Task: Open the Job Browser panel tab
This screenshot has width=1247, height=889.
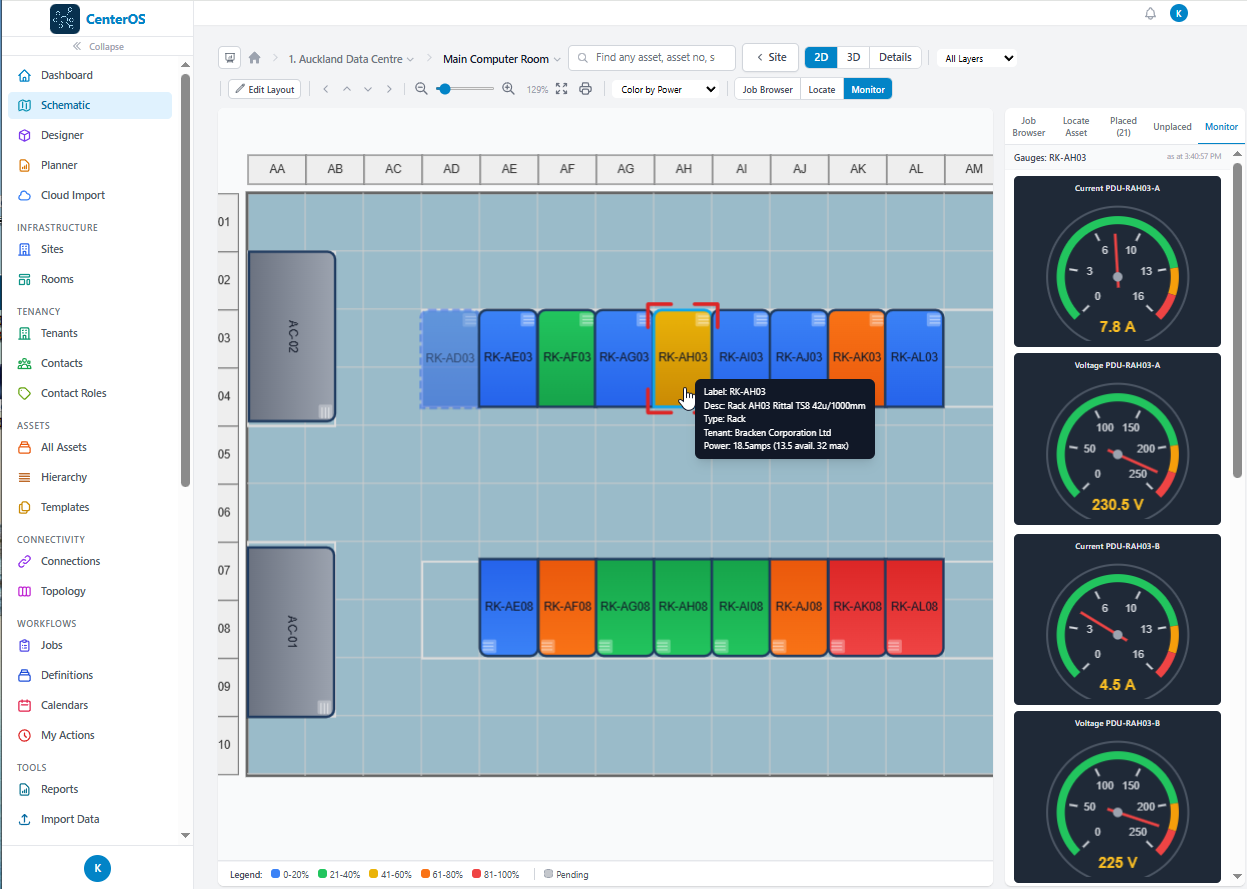Action: pyautogui.click(x=1028, y=127)
